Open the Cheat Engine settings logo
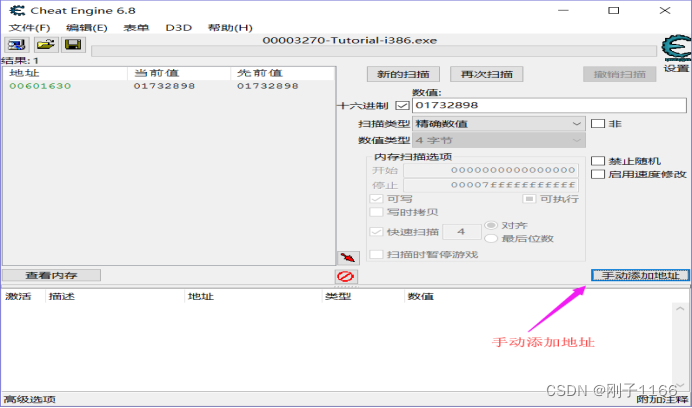This screenshot has width=692, height=408. point(676,49)
